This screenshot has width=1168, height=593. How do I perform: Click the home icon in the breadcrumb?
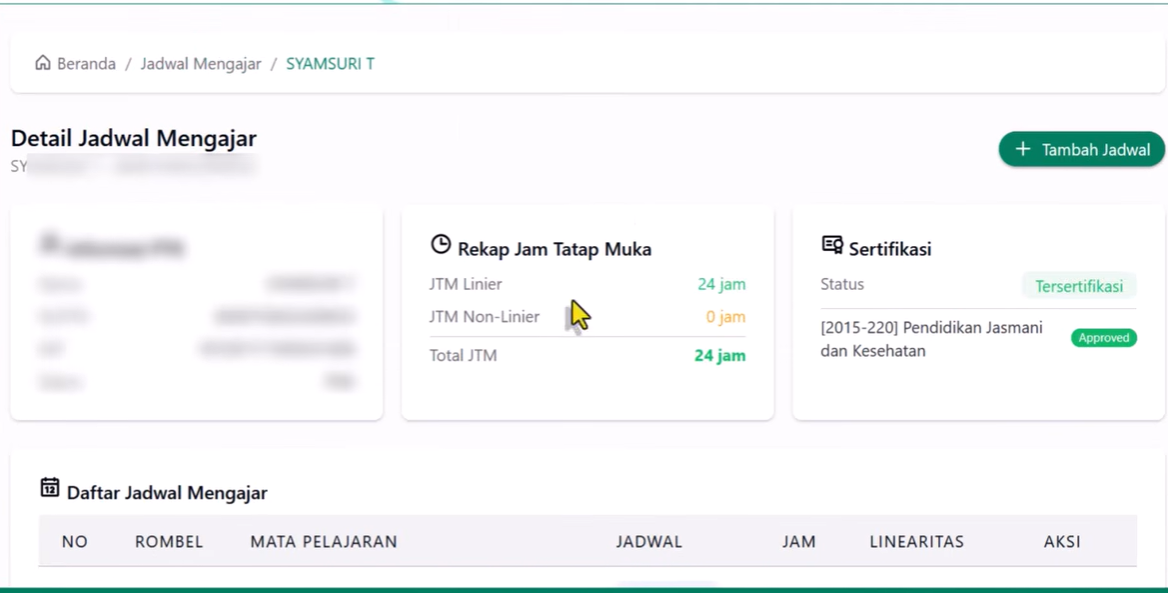(x=41, y=63)
